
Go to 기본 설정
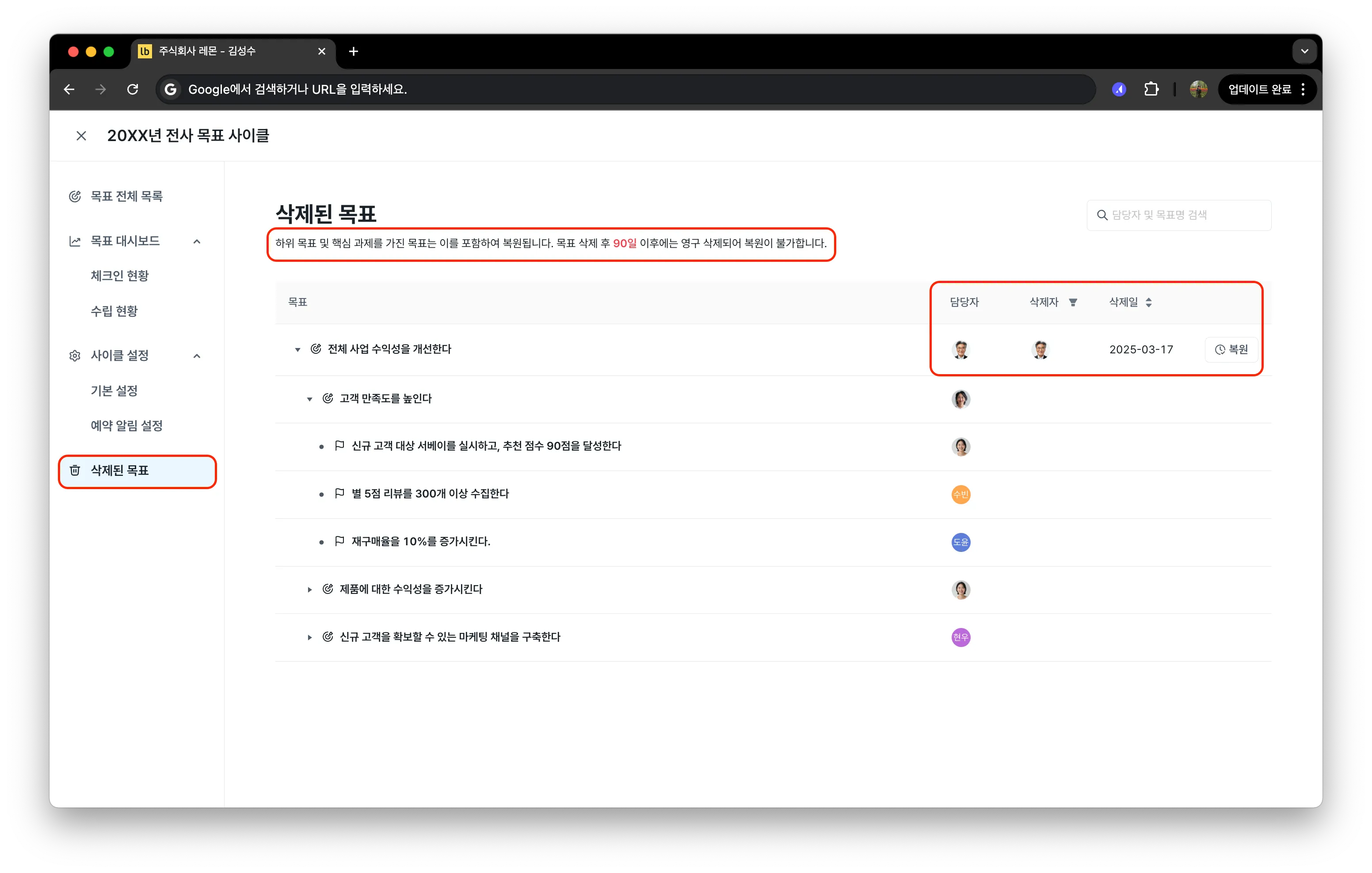click(114, 391)
